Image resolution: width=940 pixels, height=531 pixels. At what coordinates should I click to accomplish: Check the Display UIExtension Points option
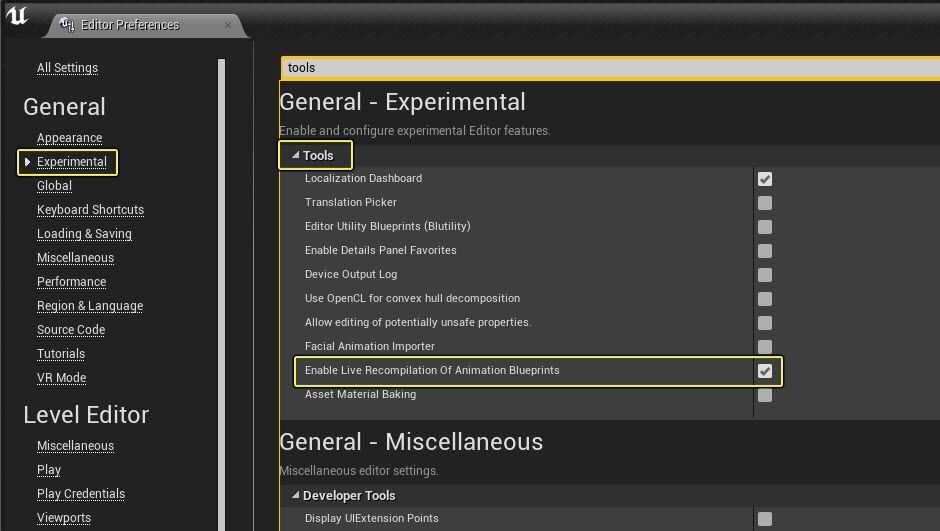(x=765, y=519)
